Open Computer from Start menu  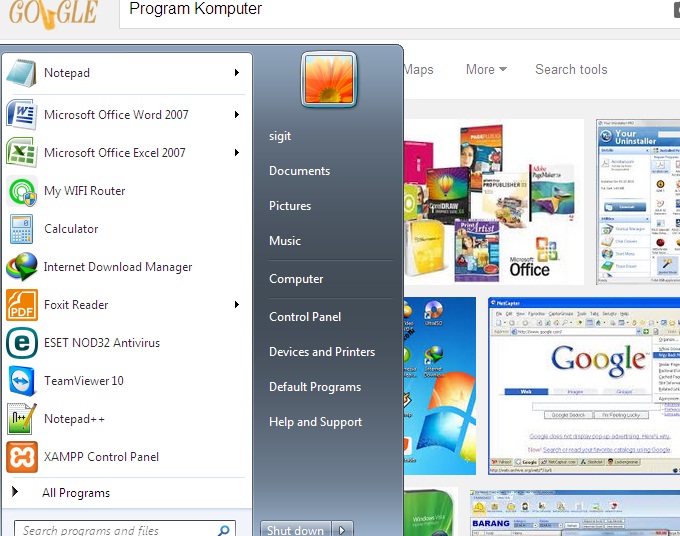296,279
